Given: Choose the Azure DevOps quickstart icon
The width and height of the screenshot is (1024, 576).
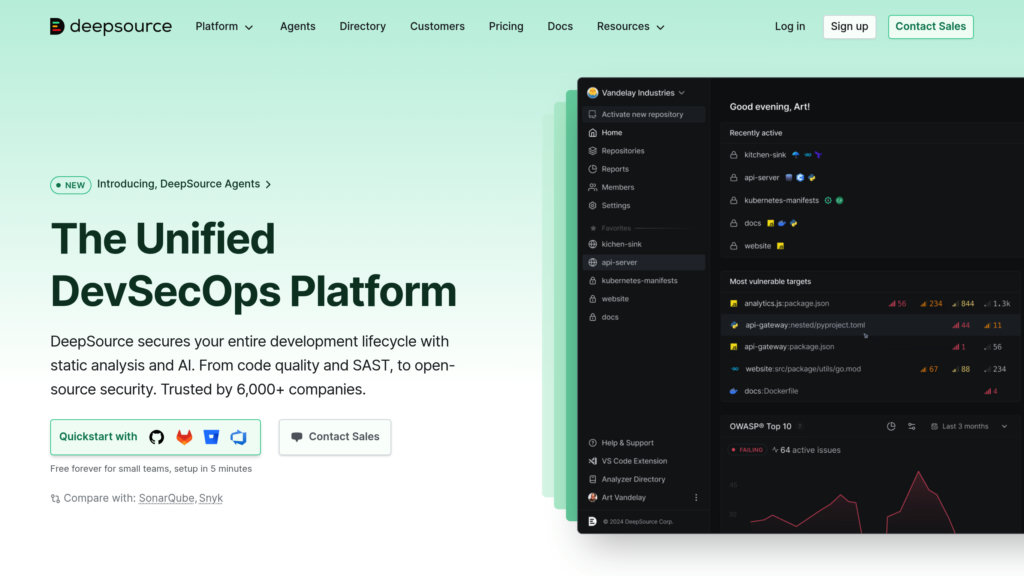Looking at the screenshot, I should [238, 437].
